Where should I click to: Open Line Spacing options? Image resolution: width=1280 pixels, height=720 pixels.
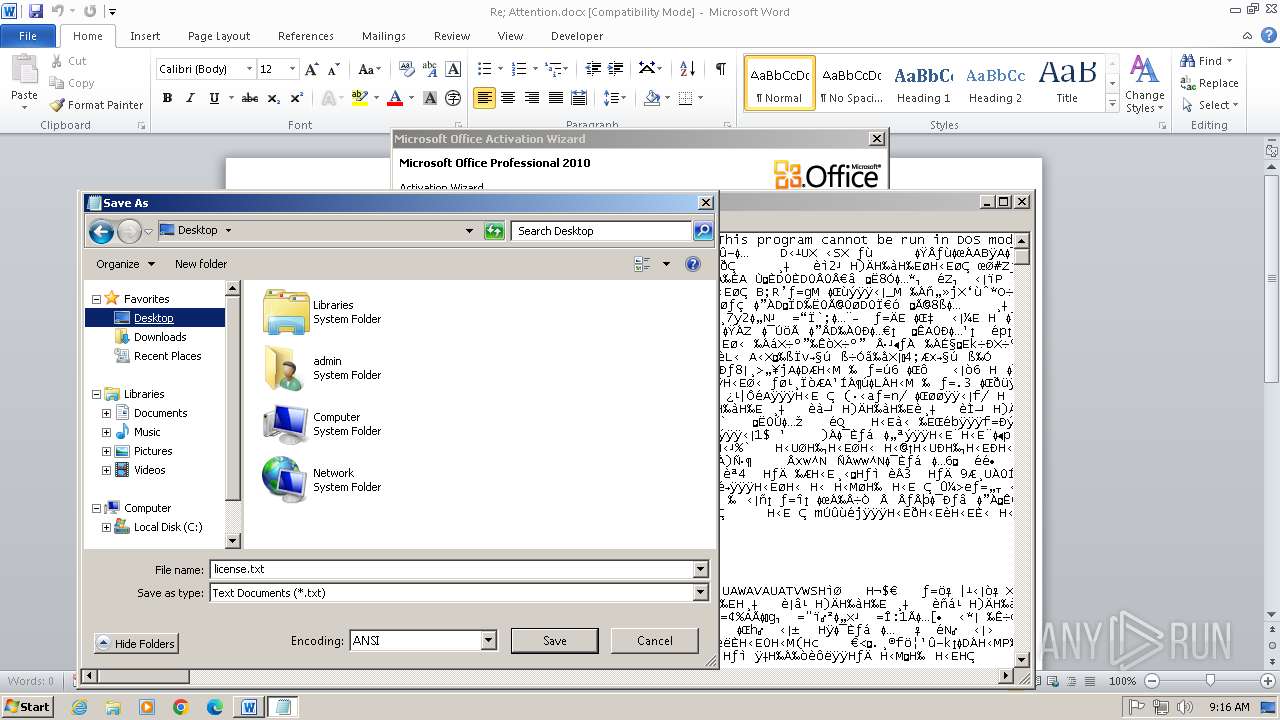click(615, 98)
